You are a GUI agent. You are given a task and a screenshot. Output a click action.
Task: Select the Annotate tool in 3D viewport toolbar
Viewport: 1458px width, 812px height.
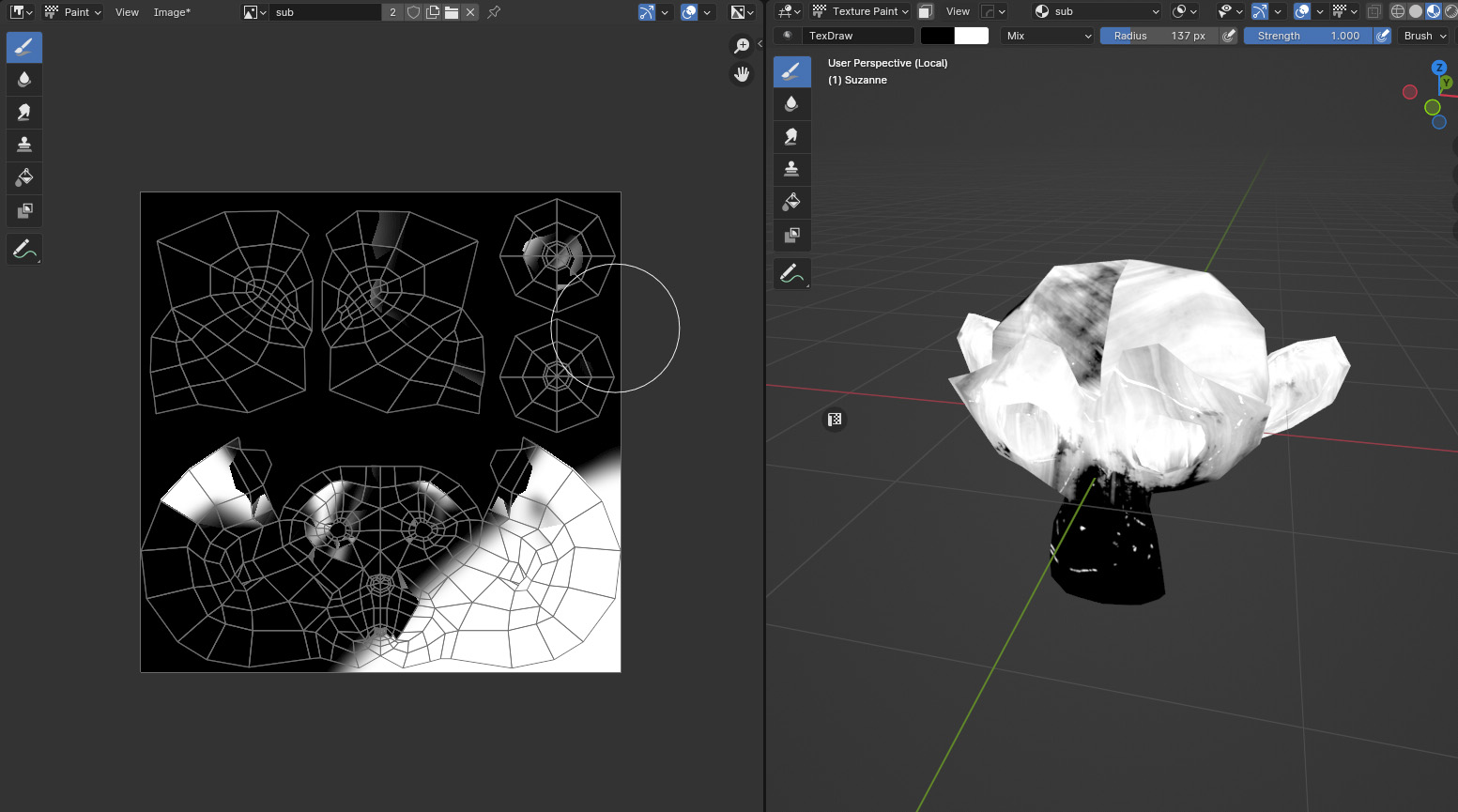[x=791, y=274]
